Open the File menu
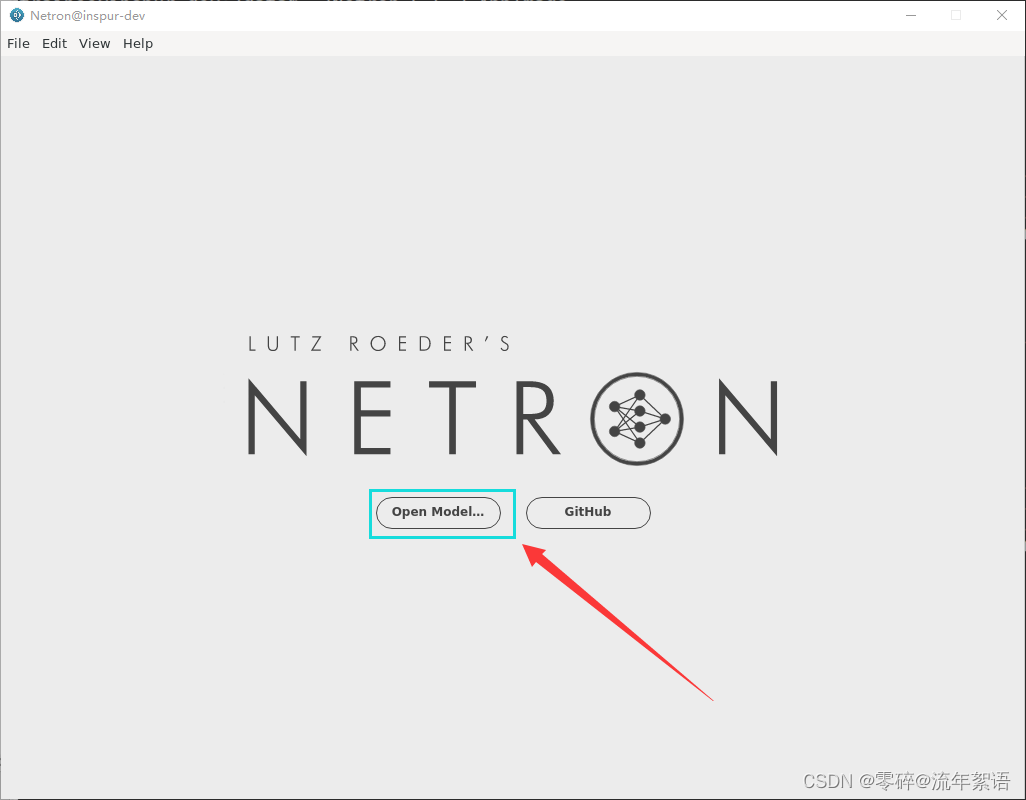 pos(18,43)
